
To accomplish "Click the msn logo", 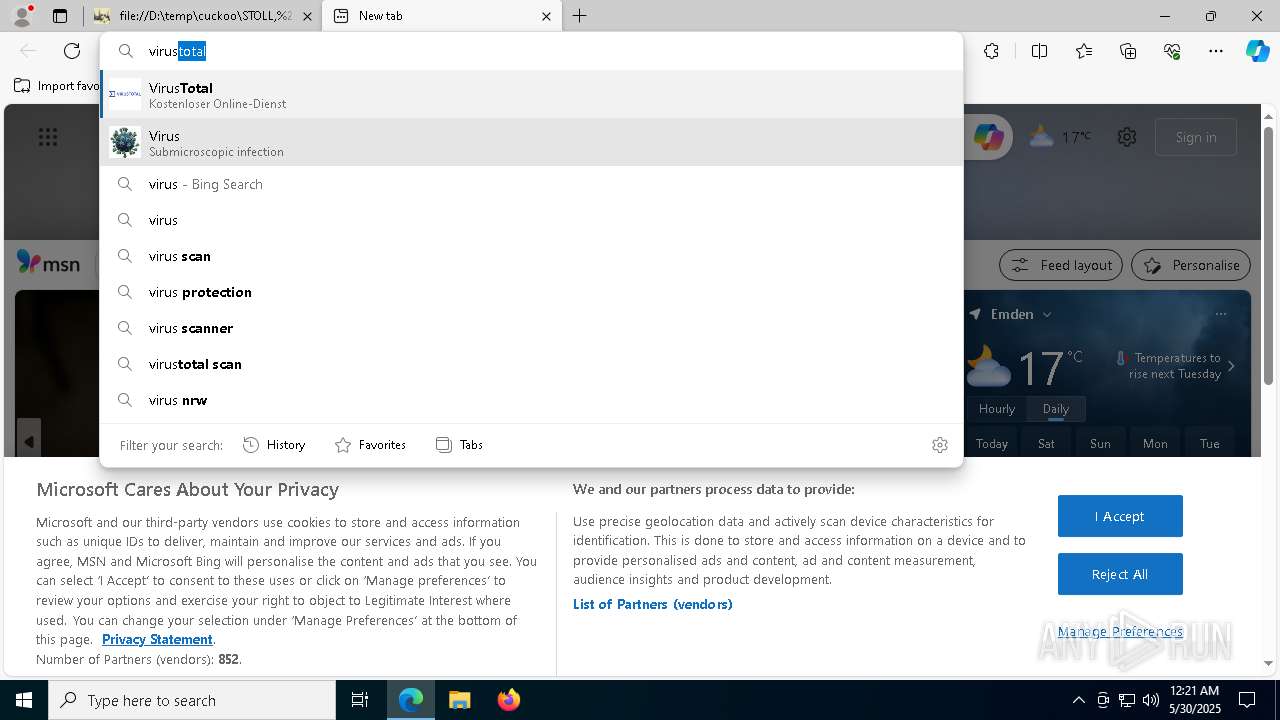I will 48,263.
